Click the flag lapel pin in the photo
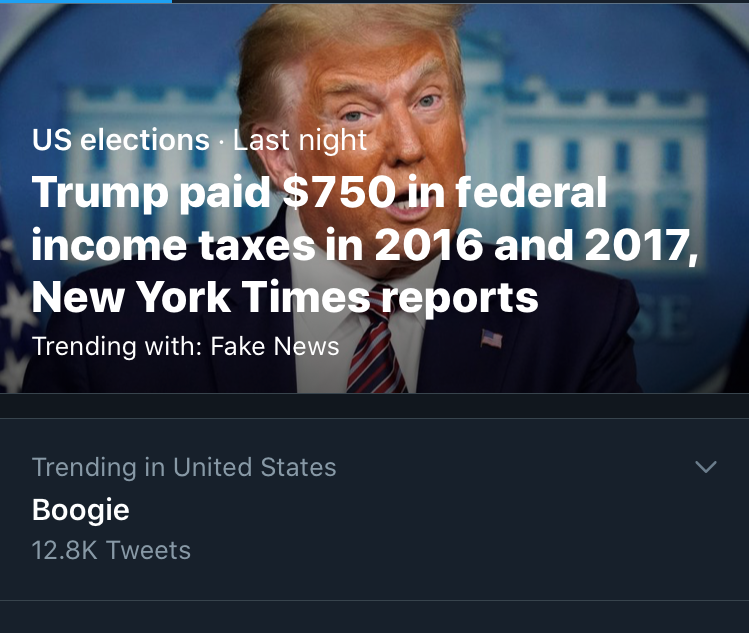This screenshot has height=633, width=749. (492, 339)
